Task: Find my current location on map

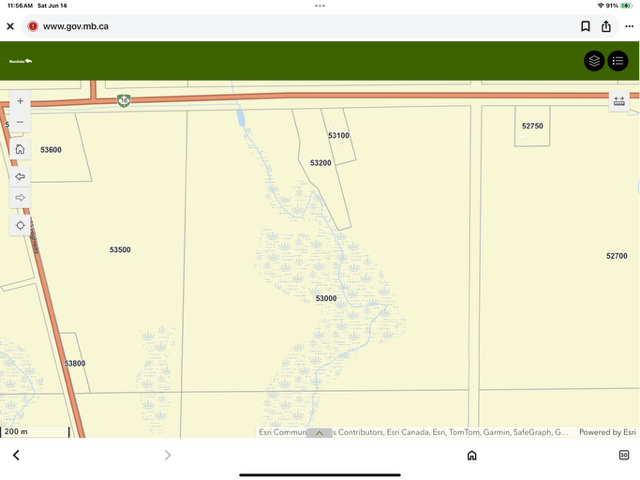Action: 20,225
